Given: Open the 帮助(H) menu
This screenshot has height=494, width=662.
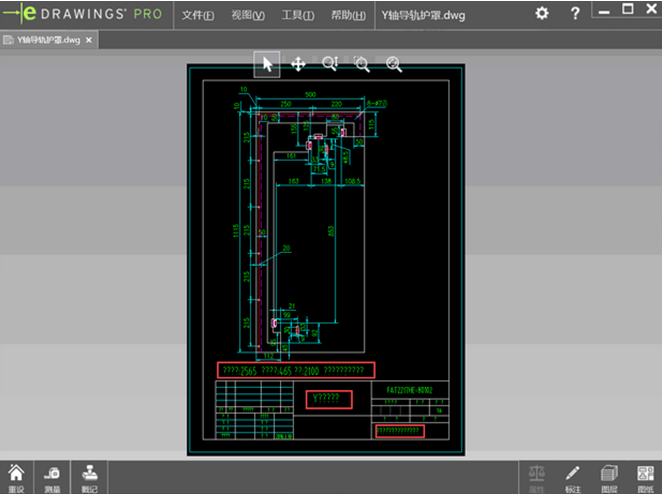Looking at the screenshot, I should [347, 16].
